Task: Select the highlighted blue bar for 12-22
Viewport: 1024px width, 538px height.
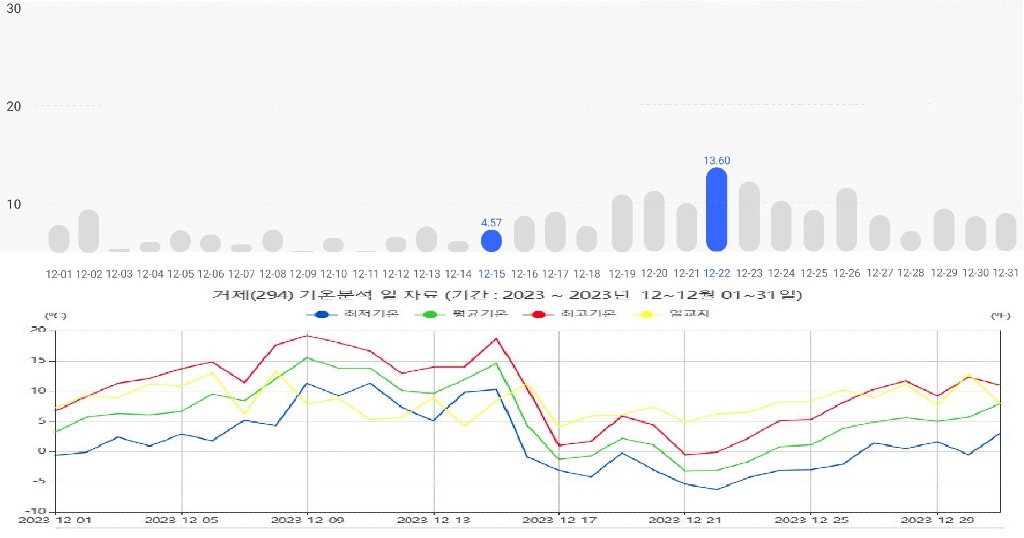Action: tap(716, 210)
